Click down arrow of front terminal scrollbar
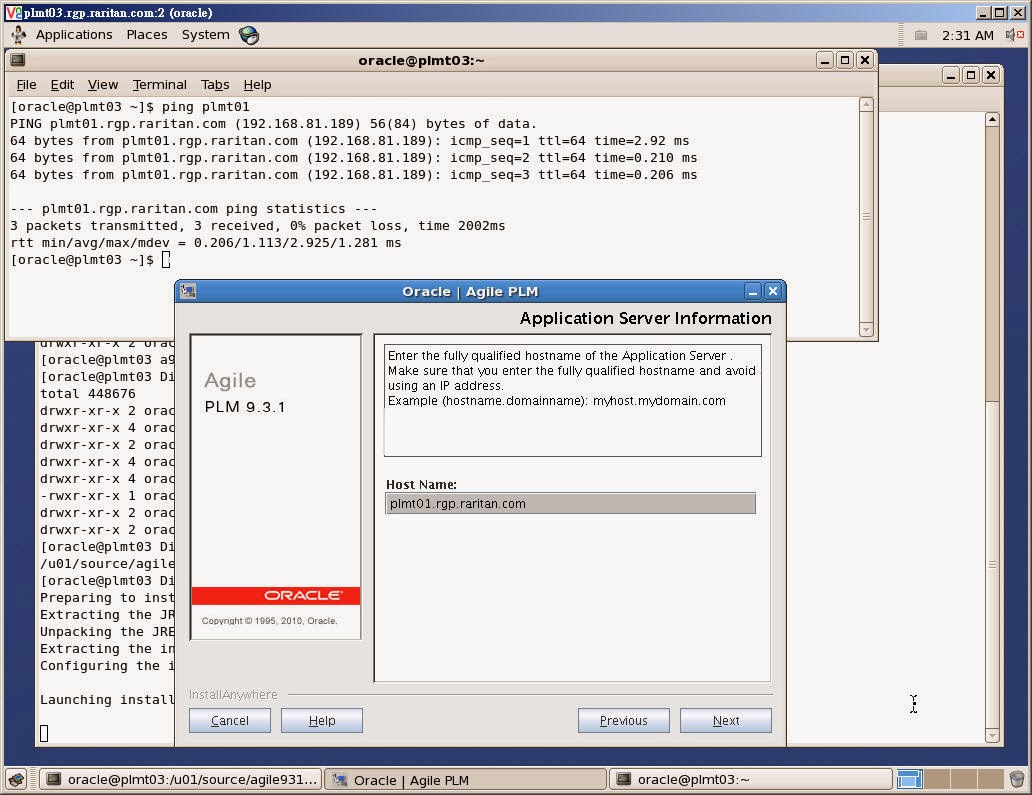 click(866, 330)
